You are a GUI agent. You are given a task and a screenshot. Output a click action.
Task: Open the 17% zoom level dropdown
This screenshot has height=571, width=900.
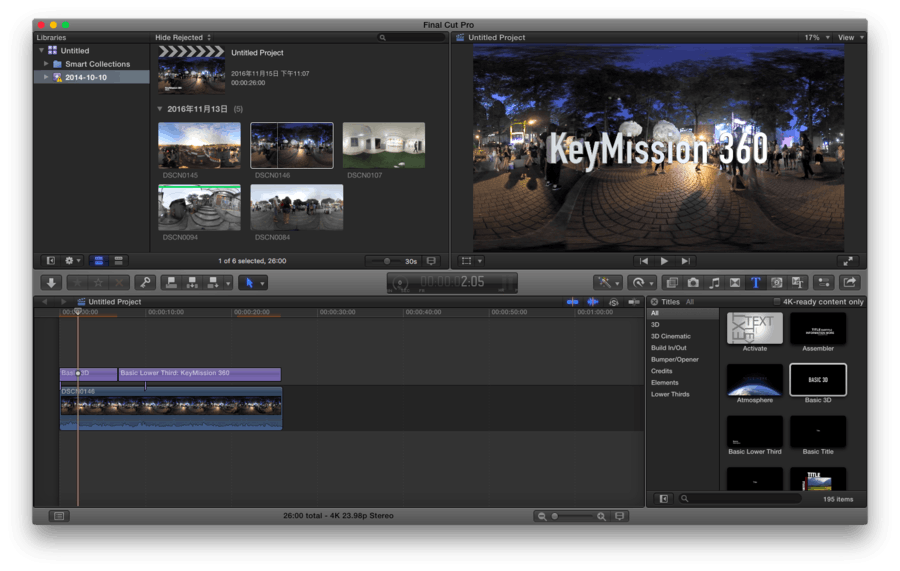817,37
